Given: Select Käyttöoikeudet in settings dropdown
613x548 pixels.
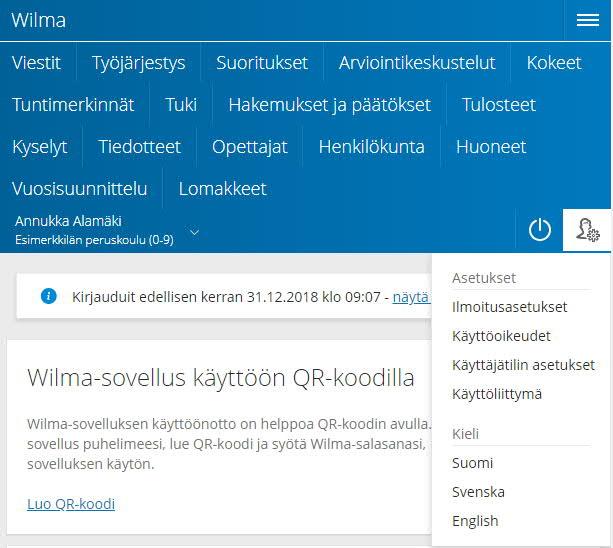Looking at the screenshot, I should point(501,336).
